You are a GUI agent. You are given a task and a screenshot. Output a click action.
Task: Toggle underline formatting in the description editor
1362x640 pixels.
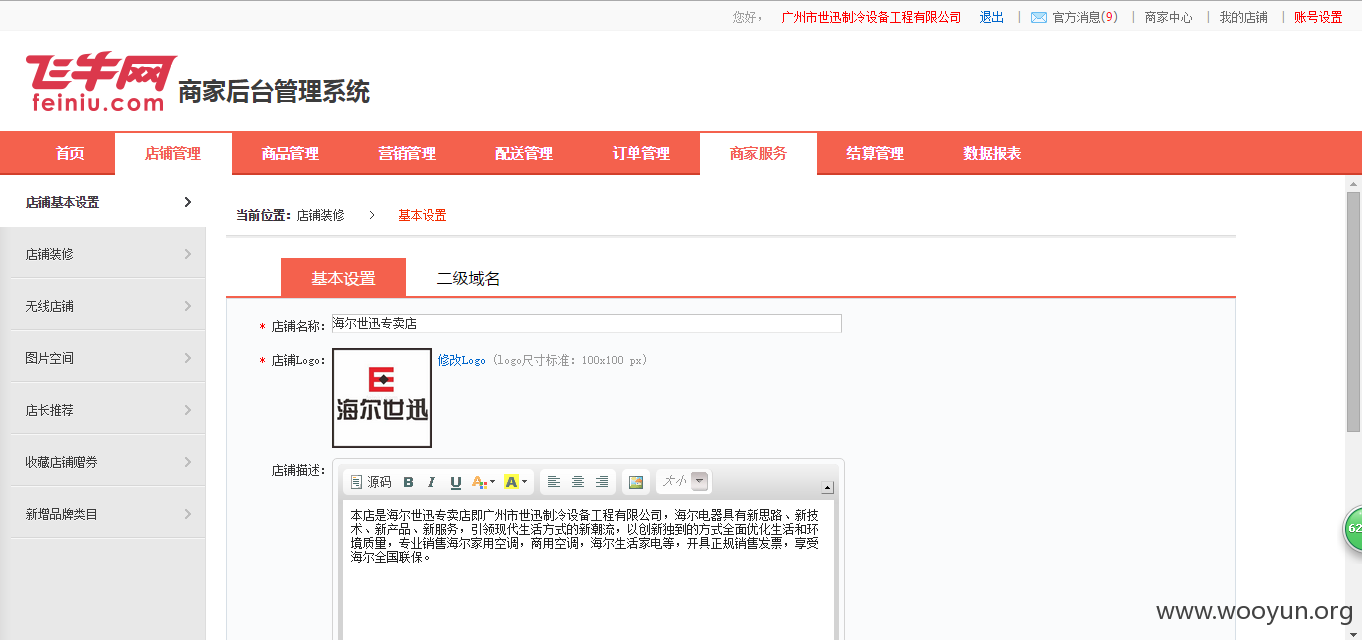456,482
